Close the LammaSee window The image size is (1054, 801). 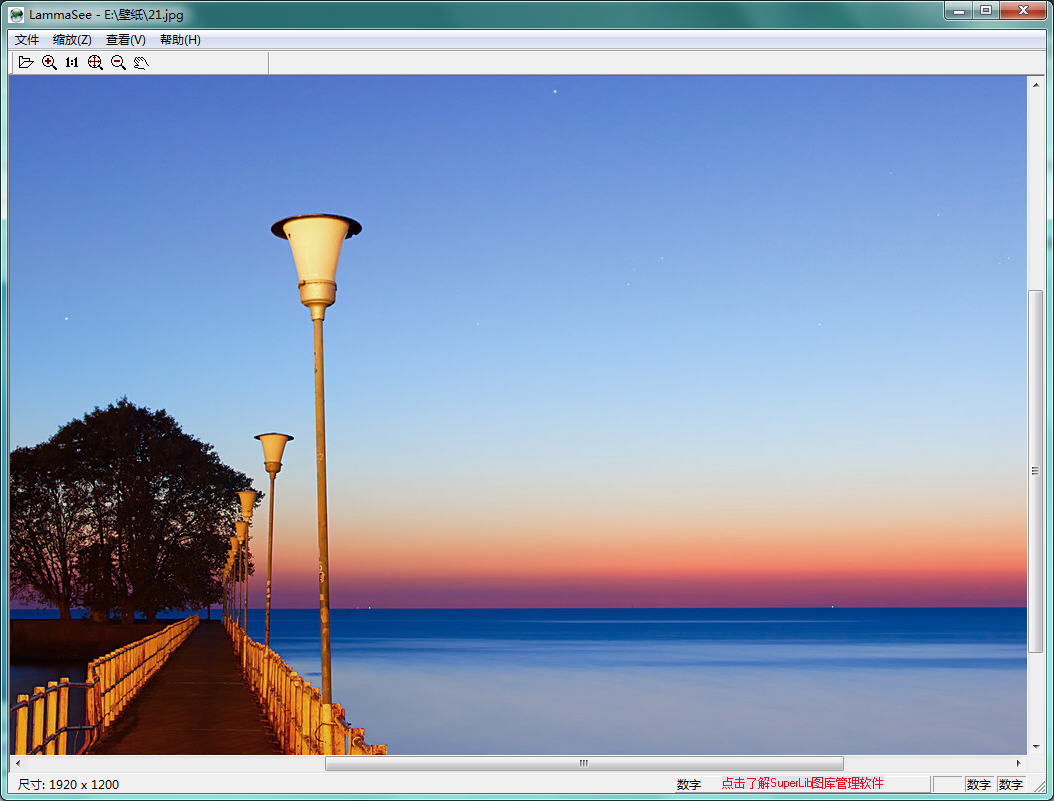1023,11
